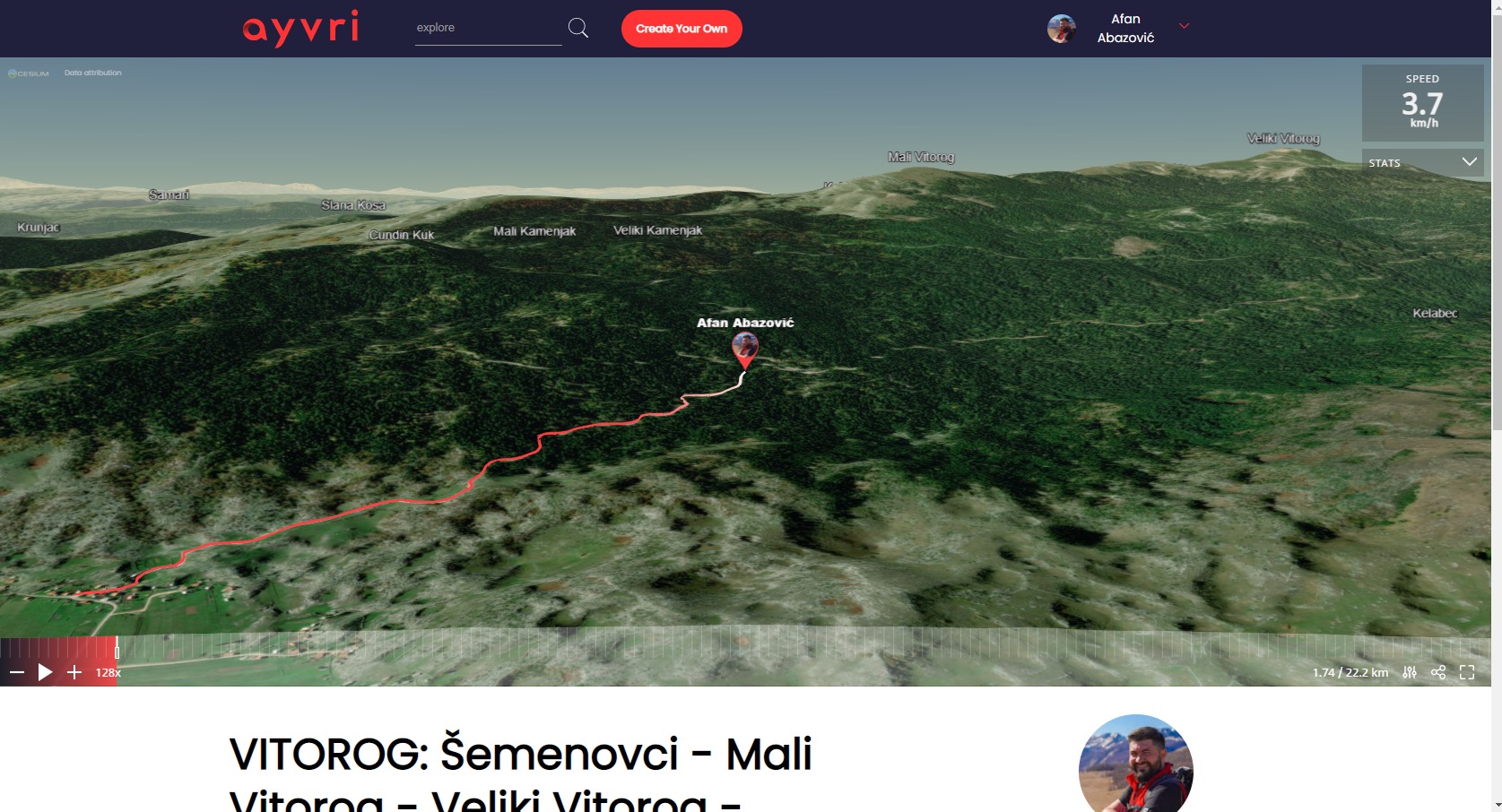This screenshot has height=812, width=1502.
Task: Open the settings sliders icon
Action: point(1410,672)
